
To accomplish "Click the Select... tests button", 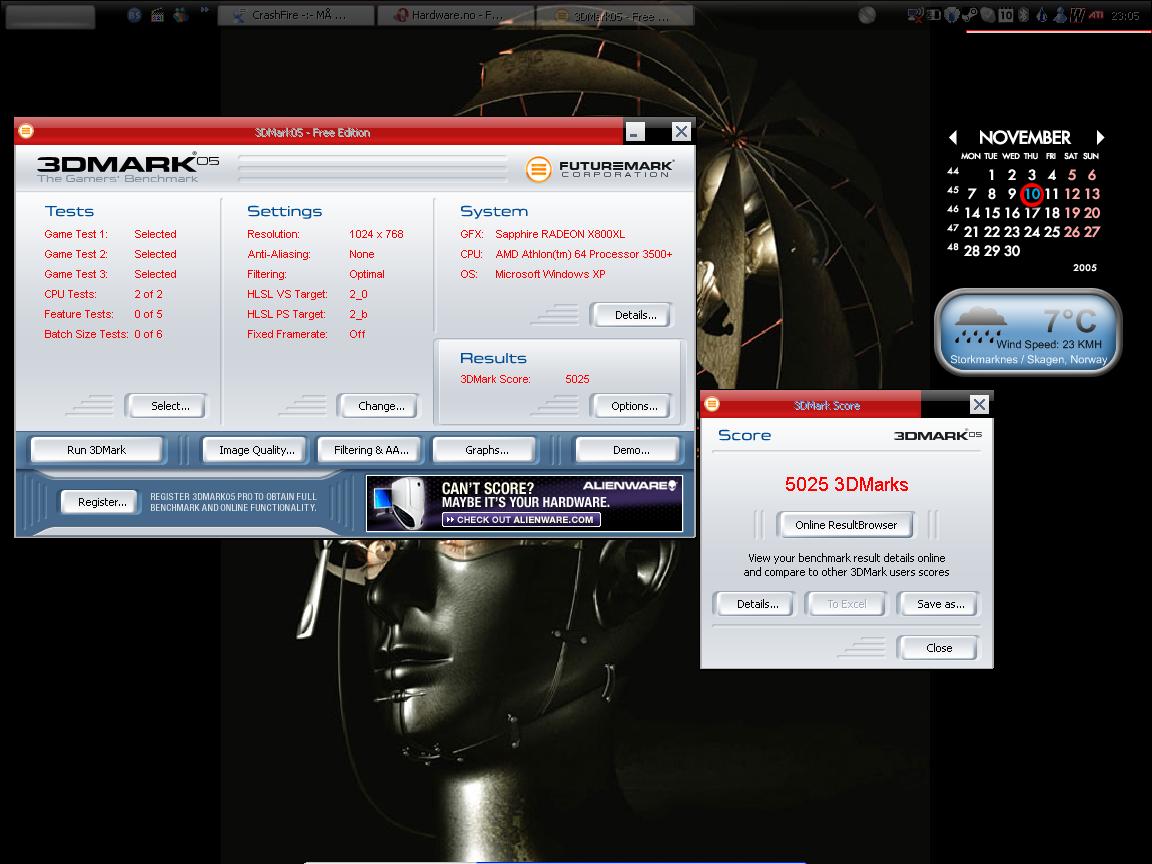I will [166, 406].
